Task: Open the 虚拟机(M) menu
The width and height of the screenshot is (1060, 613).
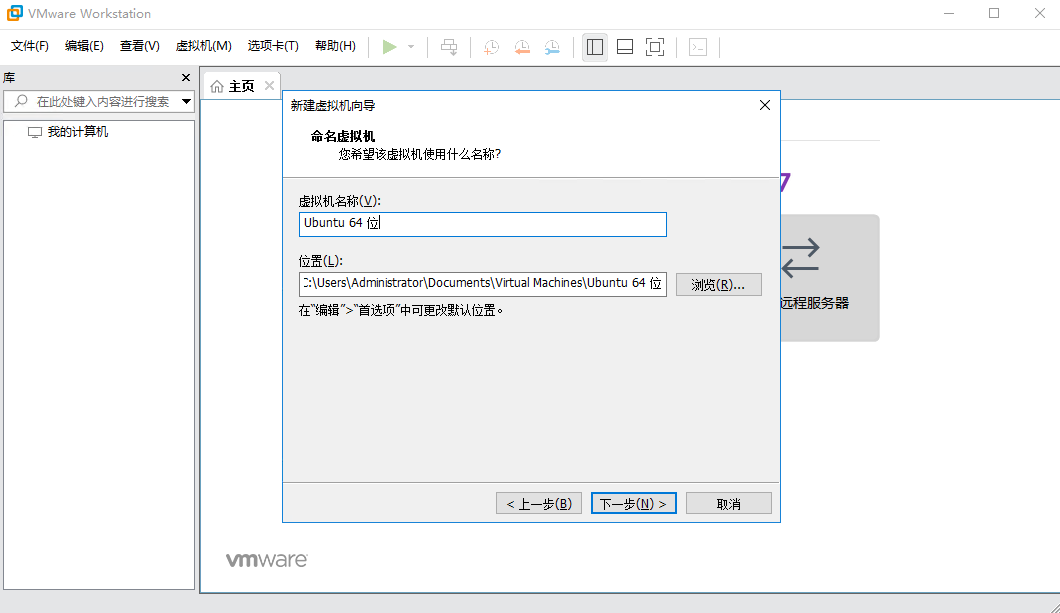Action: [x=203, y=46]
